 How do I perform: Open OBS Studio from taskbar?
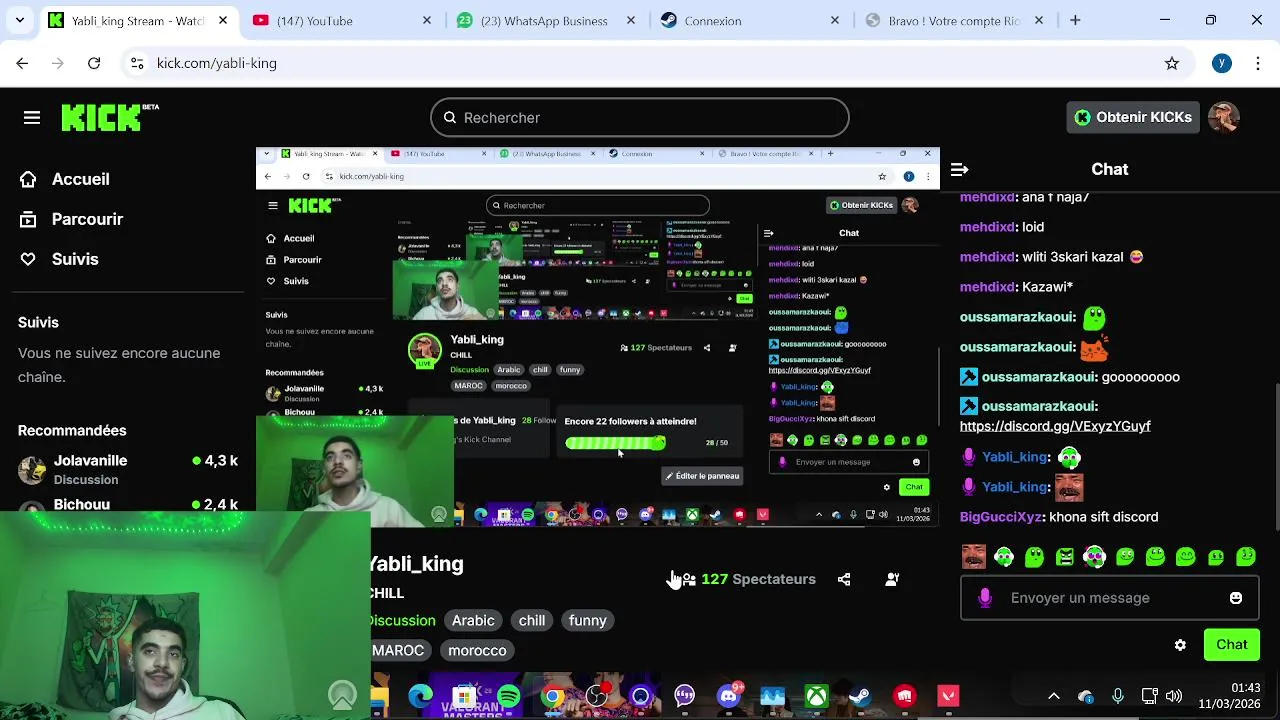[x=597, y=696]
